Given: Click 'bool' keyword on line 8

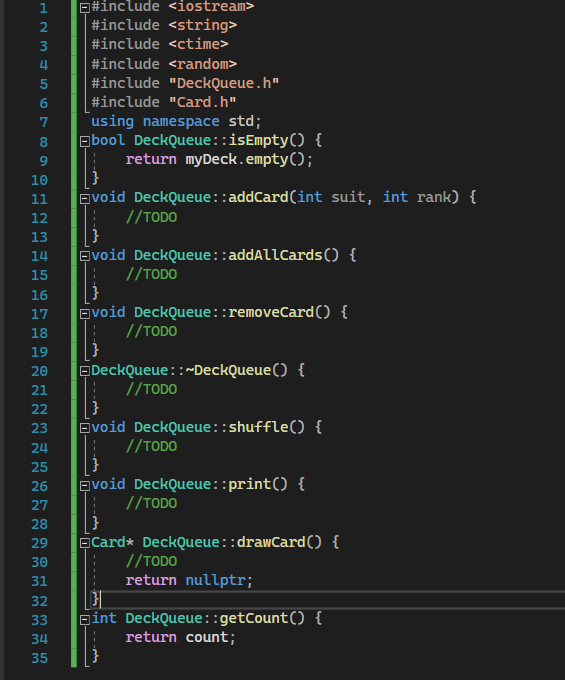Looking at the screenshot, I should (108, 141).
